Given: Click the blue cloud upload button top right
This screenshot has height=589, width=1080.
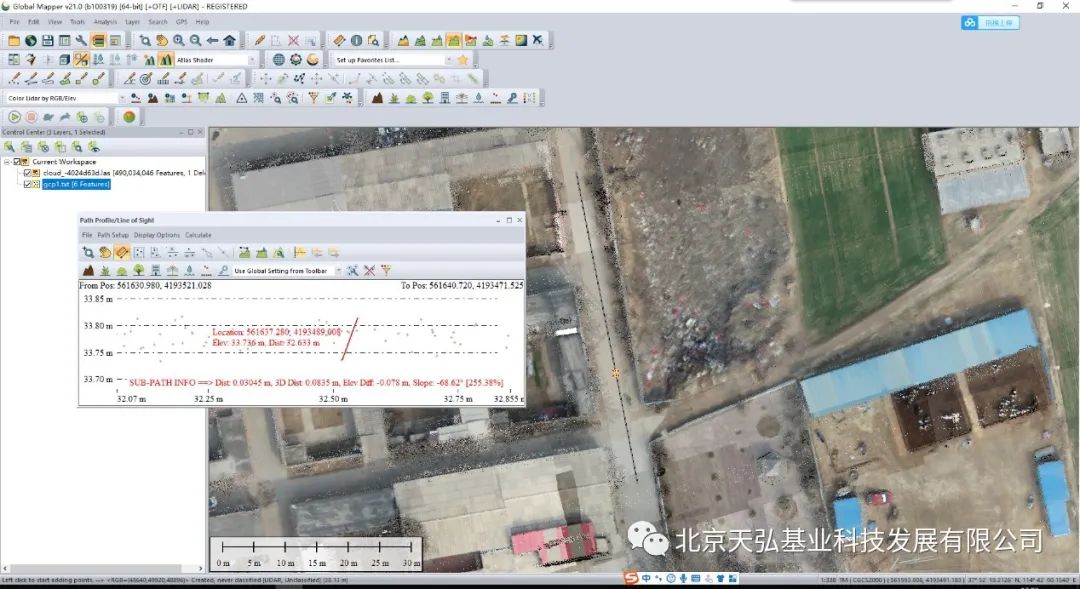Looking at the screenshot, I should pos(990,23).
